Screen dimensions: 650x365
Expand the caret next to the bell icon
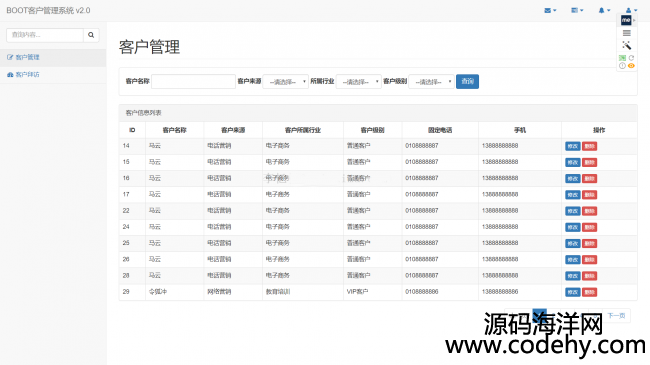pos(609,10)
